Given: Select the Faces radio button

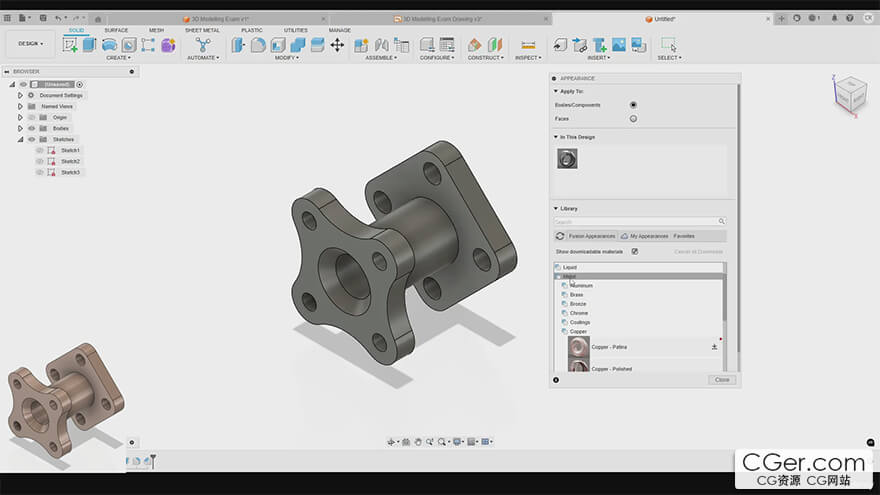Looking at the screenshot, I should 633,118.
